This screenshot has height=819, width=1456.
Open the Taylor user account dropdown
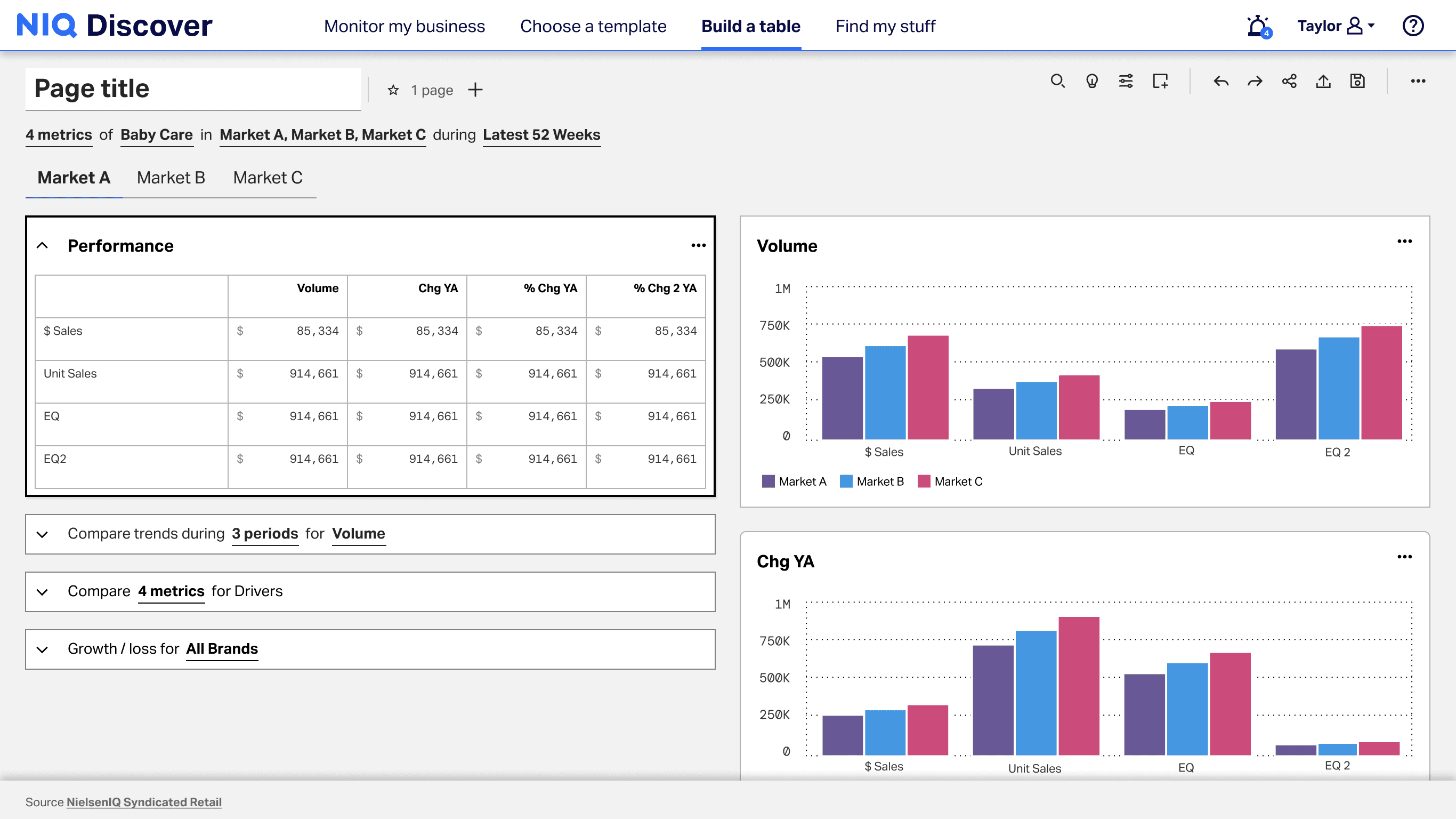[x=1336, y=26]
